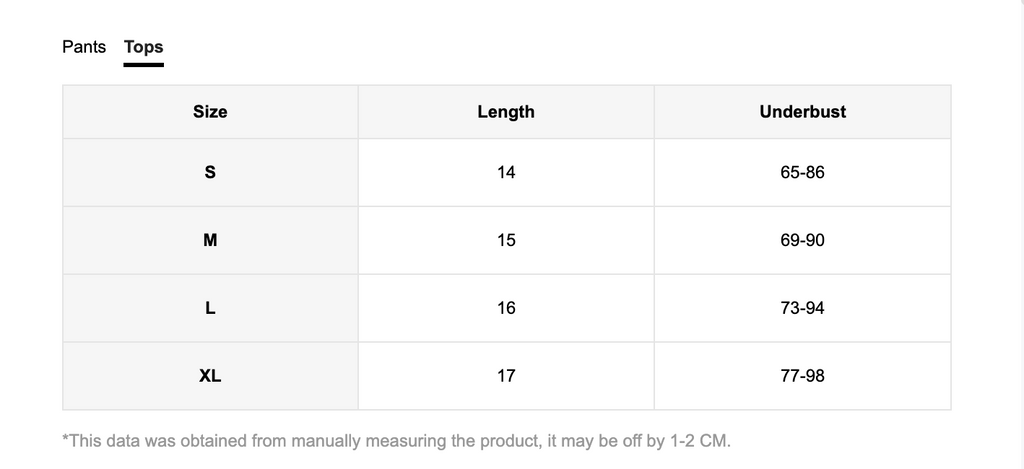1024x469 pixels.
Task: Click the Size column header
Action: point(210,112)
